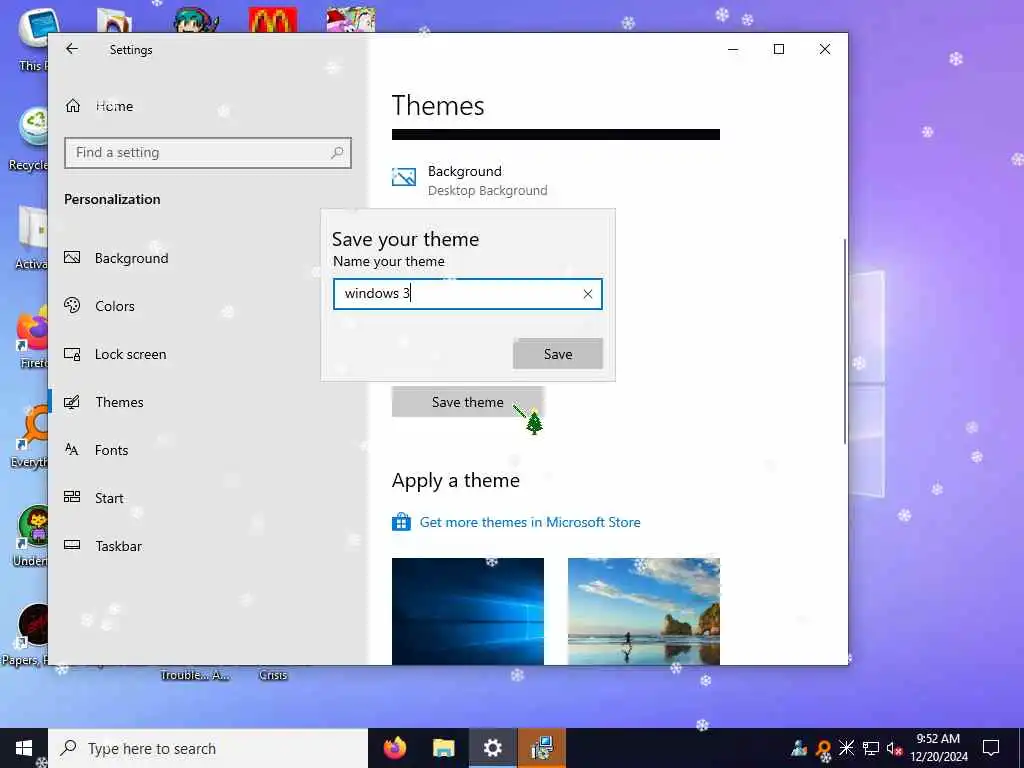1024x768 pixels.
Task: Open the Desktop Background option icon
Action: tap(404, 177)
